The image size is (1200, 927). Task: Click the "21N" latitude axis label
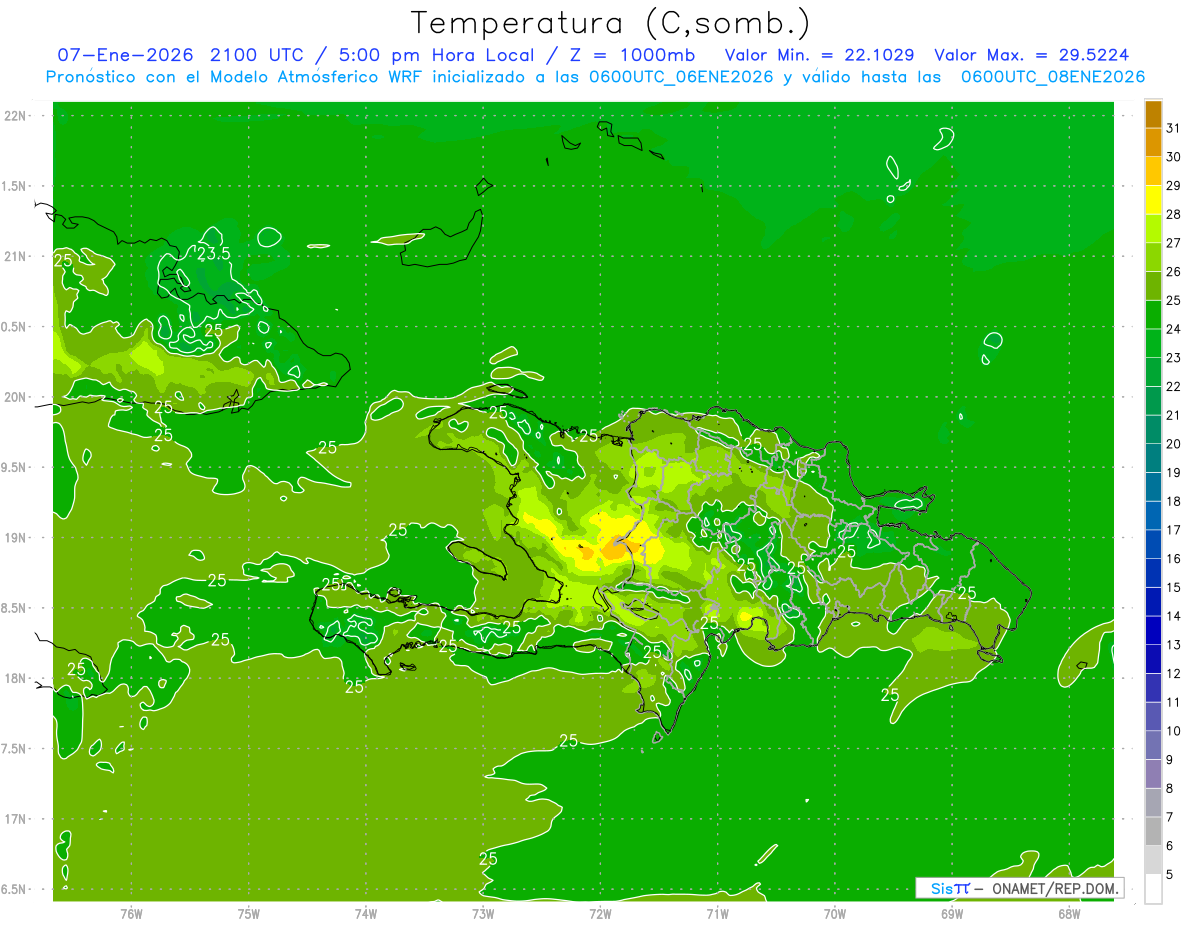click(16, 256)
